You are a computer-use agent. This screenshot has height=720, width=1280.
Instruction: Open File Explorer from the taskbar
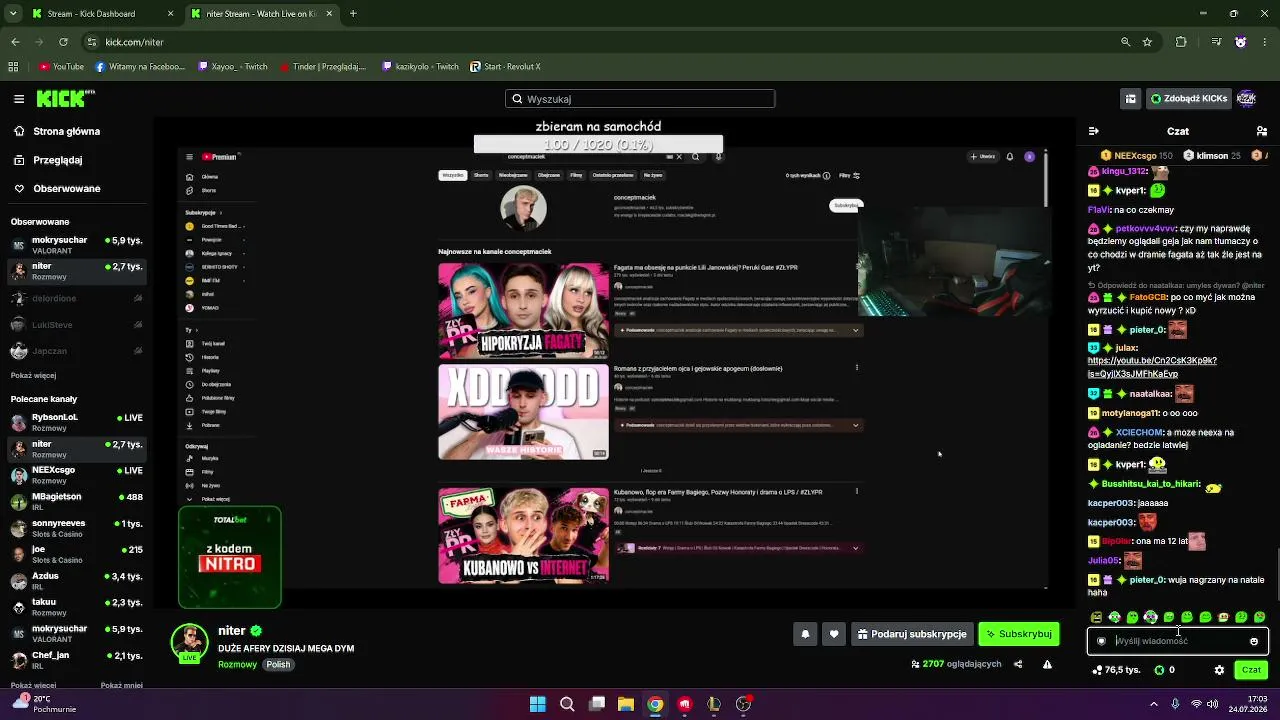point(626,704)
